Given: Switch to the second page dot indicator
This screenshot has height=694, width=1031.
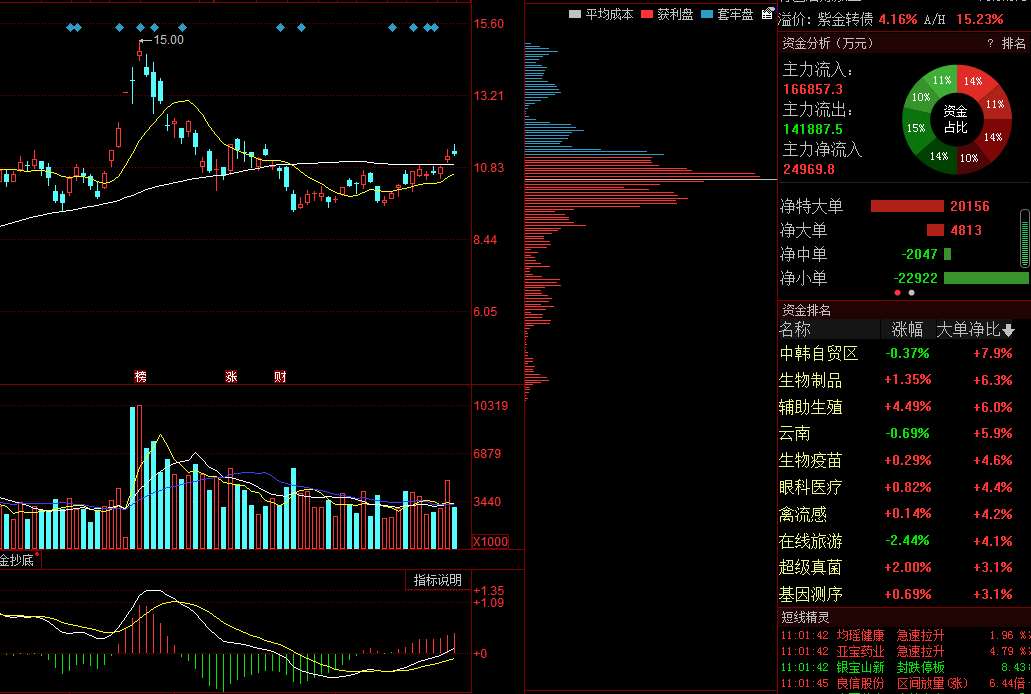Looking at the screenshot, I should 911,293.
